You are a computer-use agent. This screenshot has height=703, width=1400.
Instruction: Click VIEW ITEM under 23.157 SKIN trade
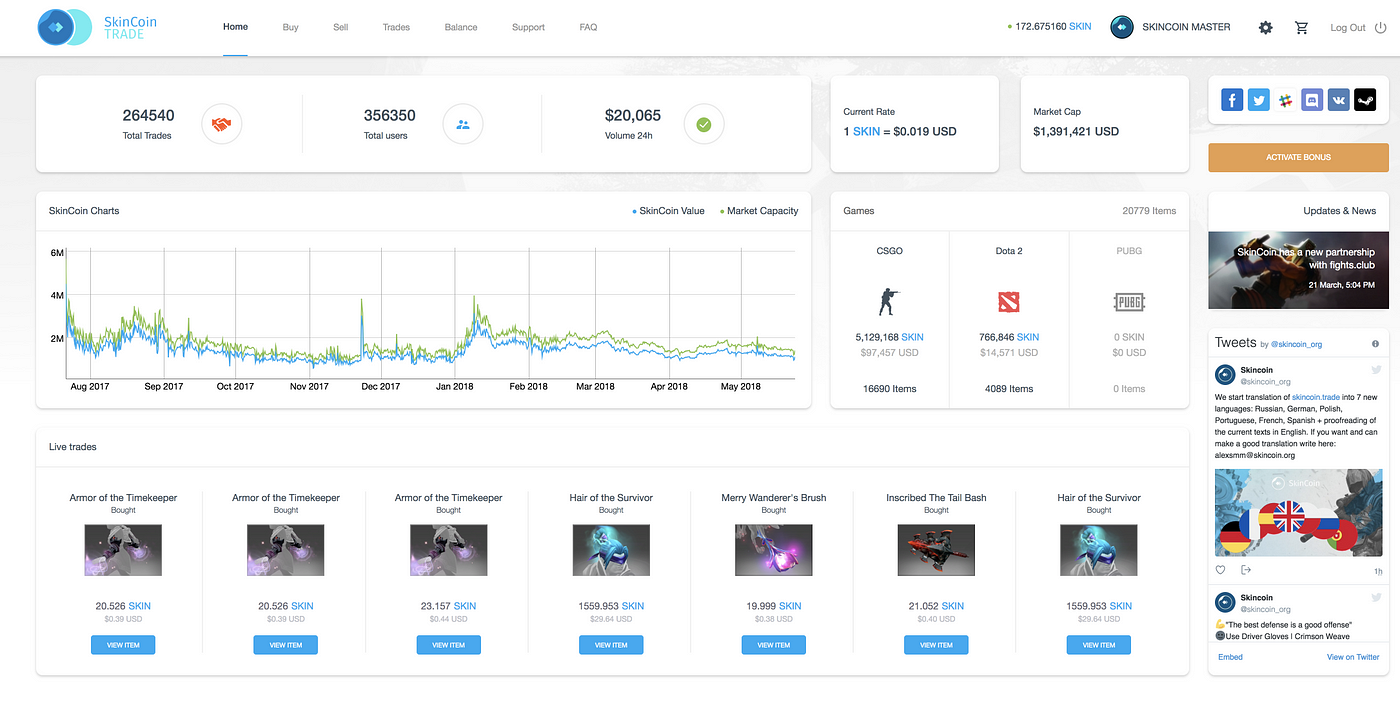[448, 645]
